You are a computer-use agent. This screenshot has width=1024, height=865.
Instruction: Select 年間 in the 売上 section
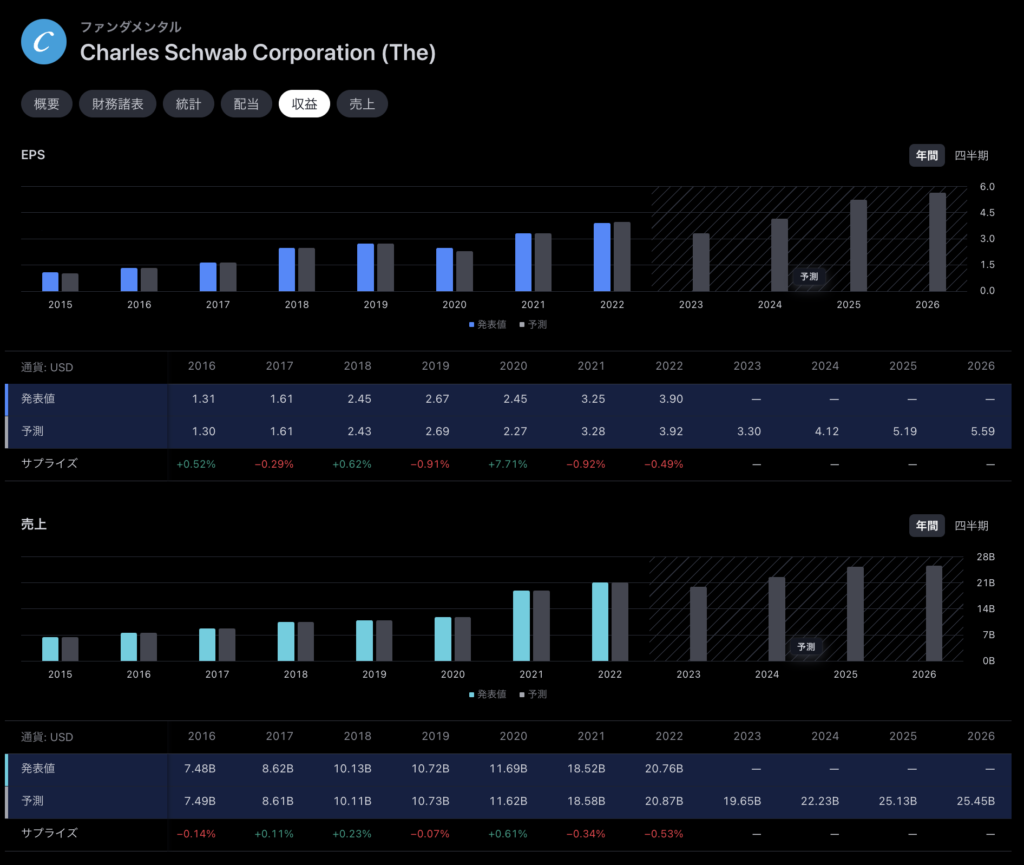pos(927,526)
